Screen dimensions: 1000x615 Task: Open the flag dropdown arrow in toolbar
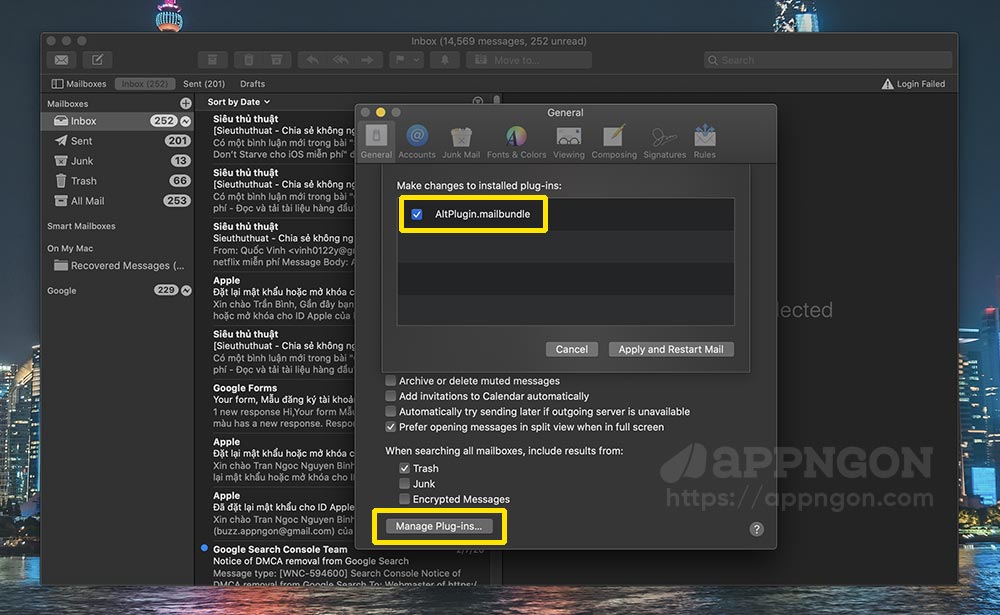(416, 60)
